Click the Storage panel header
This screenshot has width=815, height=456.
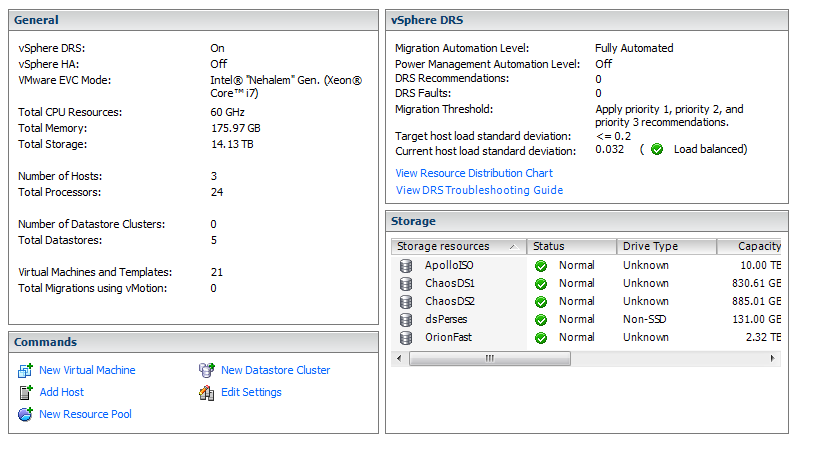coord(587,222)
